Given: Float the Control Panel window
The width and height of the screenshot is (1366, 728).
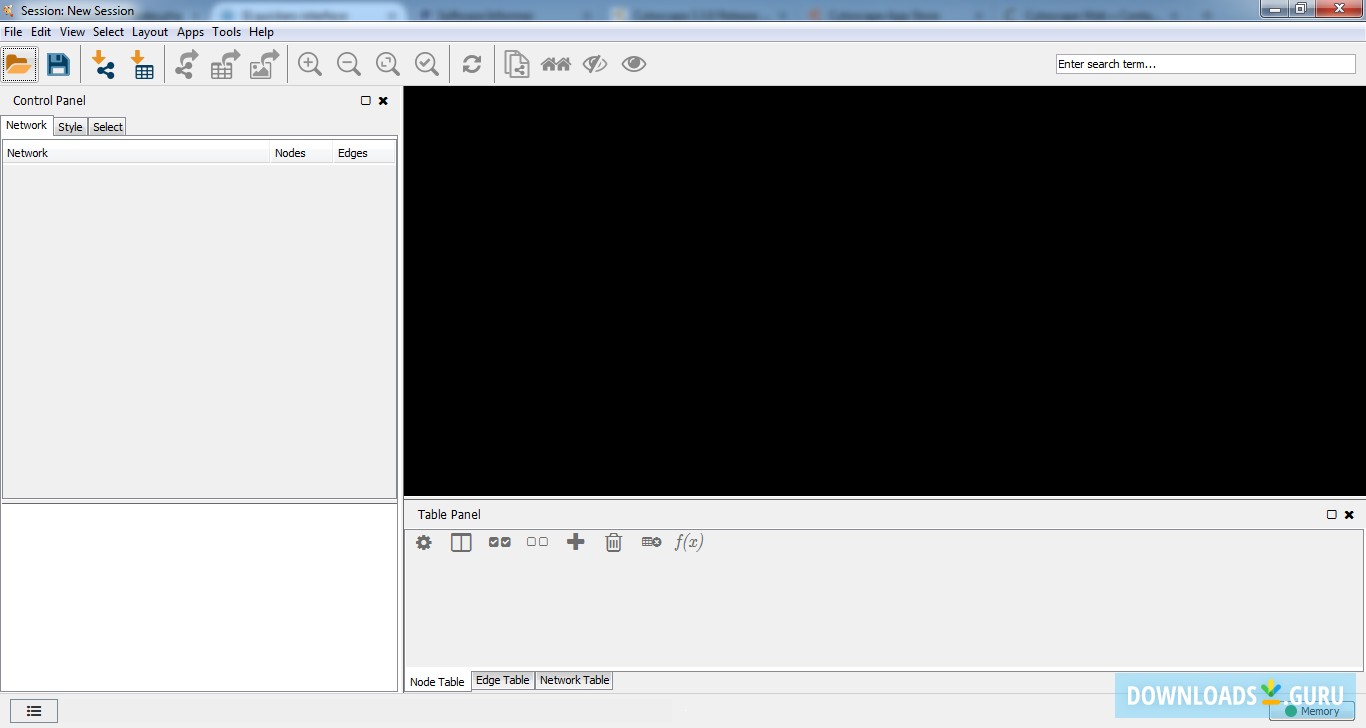Looking at the screenshot, I should [366, 101].
